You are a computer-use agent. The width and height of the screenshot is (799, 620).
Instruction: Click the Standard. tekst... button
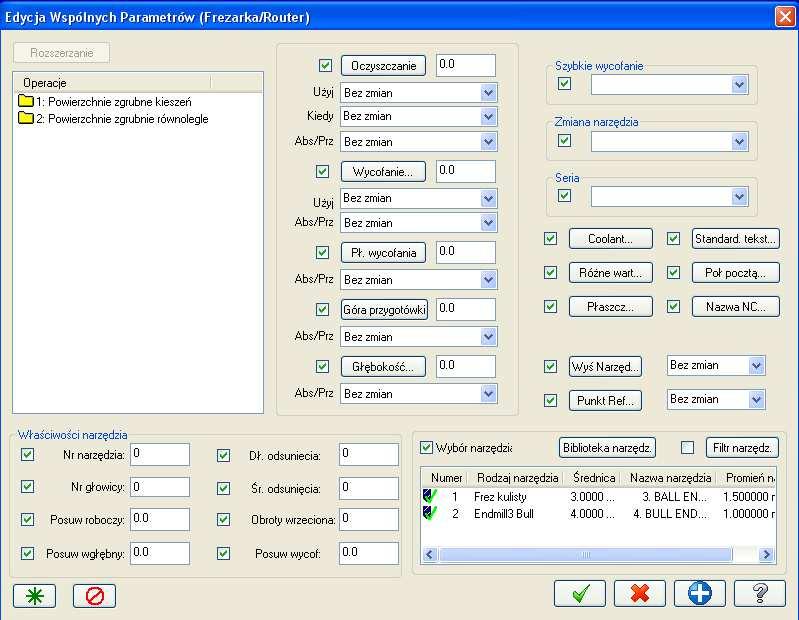[735, 238]
